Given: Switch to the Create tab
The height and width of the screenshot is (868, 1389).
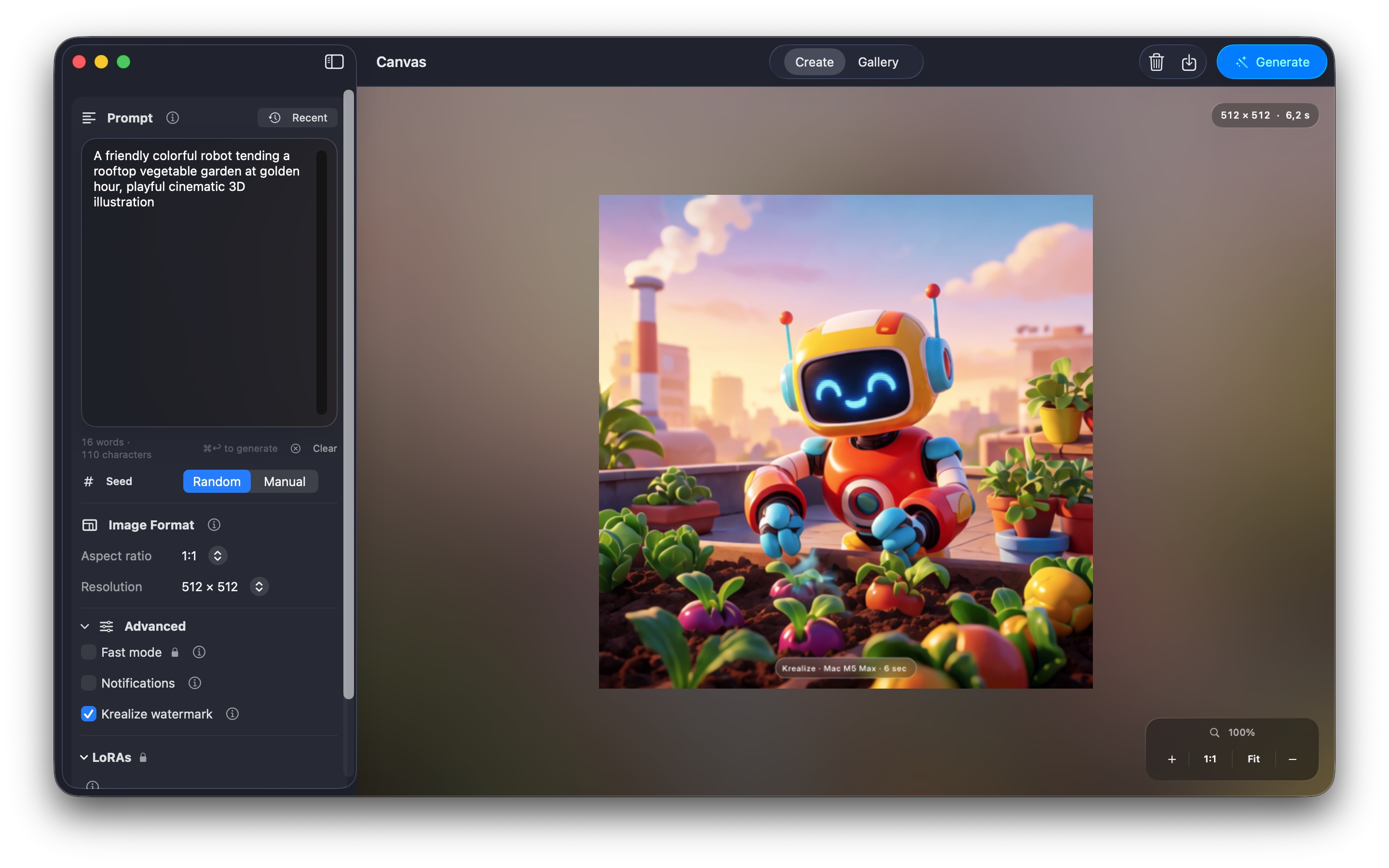Looking at the screenshot, I should coord(814,62).
